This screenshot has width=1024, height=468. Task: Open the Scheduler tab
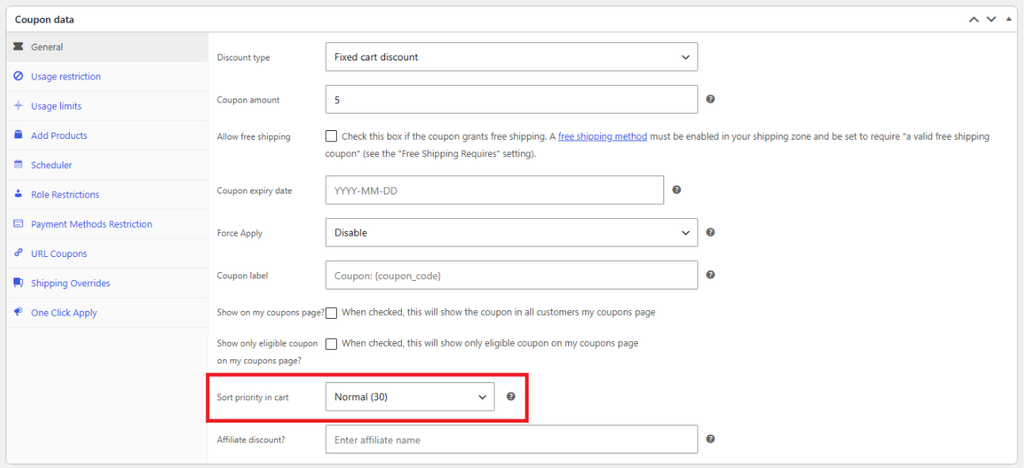tap(106, 165)
